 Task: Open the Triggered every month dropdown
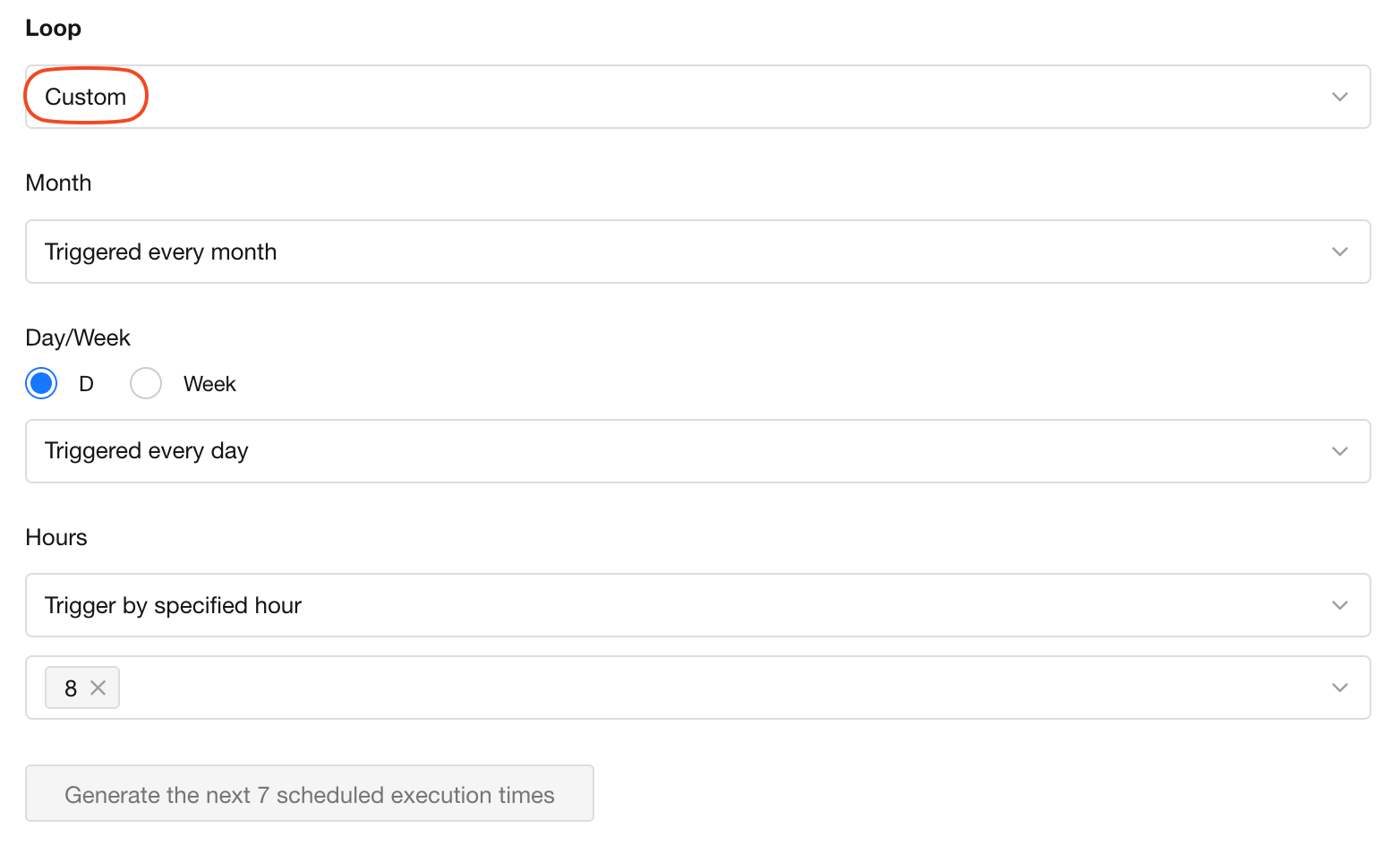tap(698, 252)
